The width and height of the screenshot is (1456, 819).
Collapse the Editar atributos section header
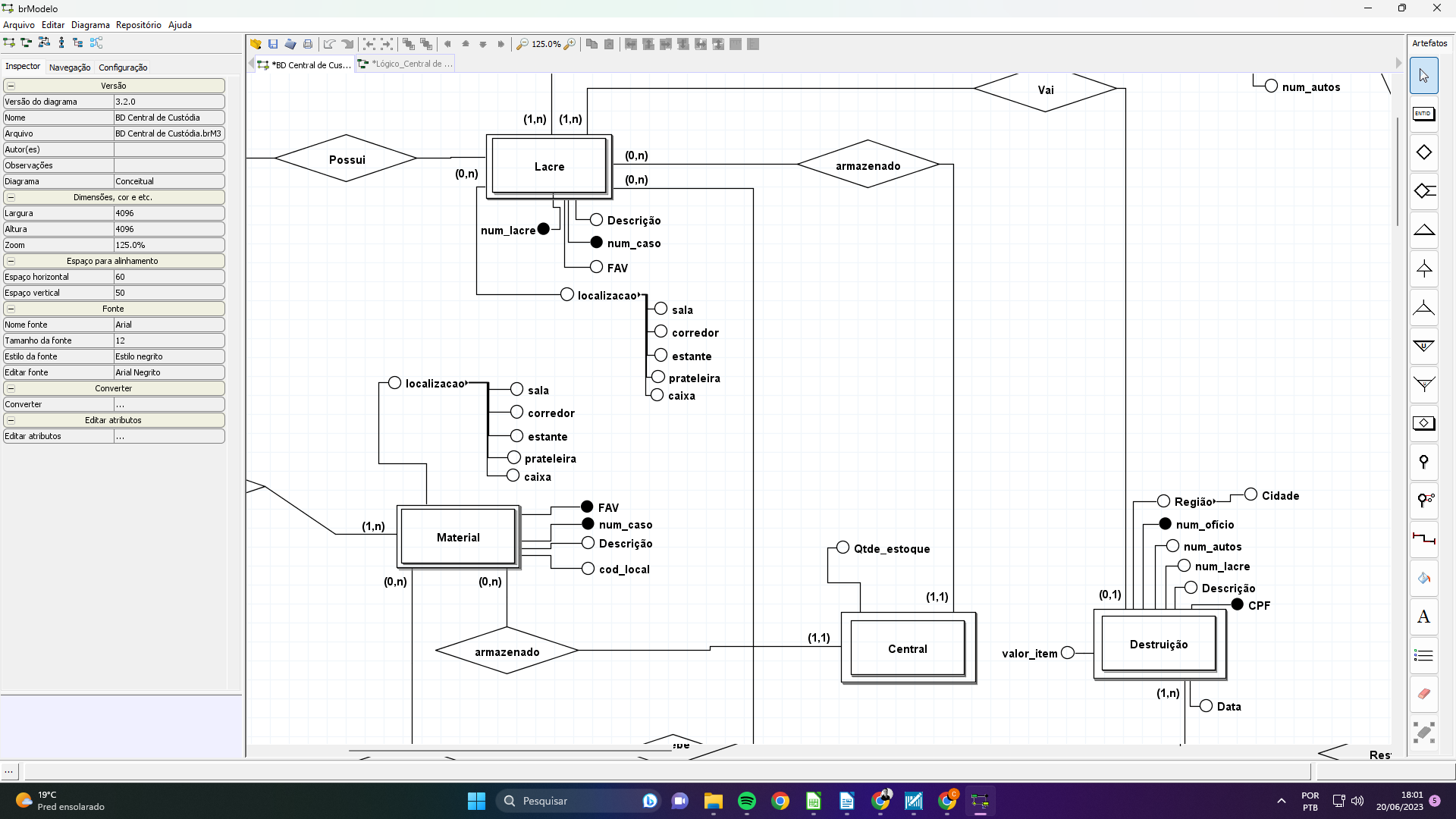11,420
